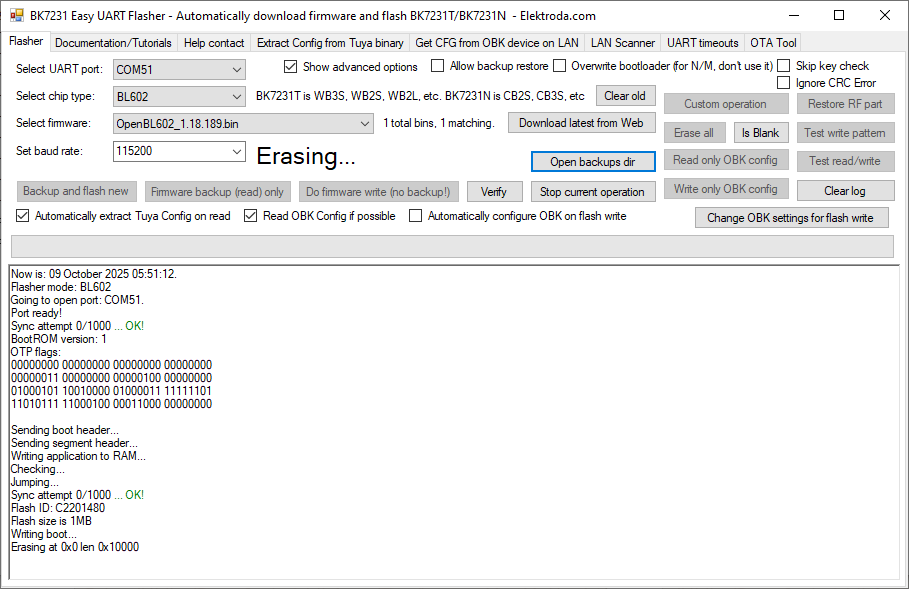Screen dimensions: 909x589
Task: Minimize the flasher window
Action: [794, 16]
